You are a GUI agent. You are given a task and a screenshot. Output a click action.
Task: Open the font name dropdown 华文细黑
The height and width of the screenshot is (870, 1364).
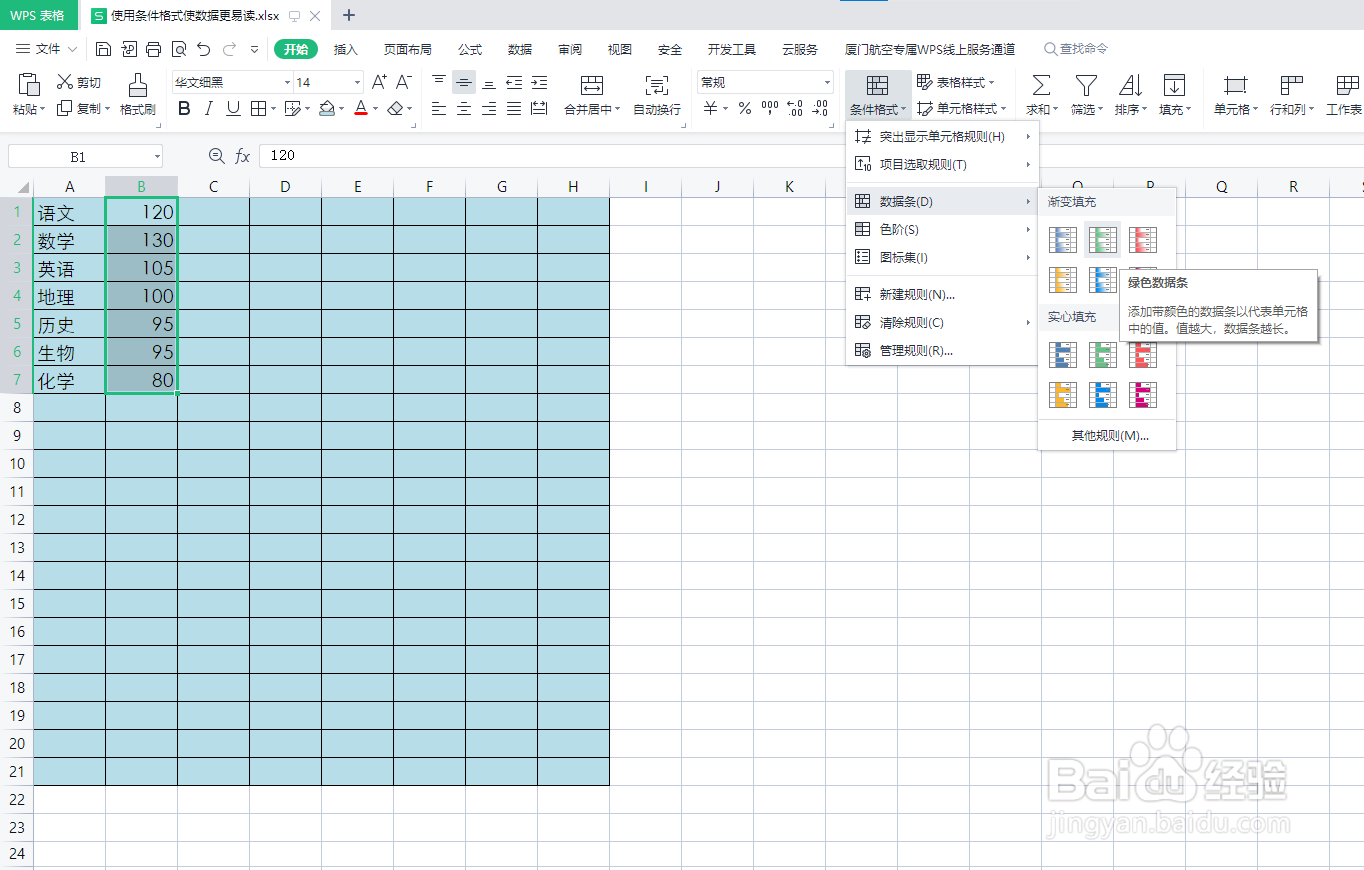point(287,83)
